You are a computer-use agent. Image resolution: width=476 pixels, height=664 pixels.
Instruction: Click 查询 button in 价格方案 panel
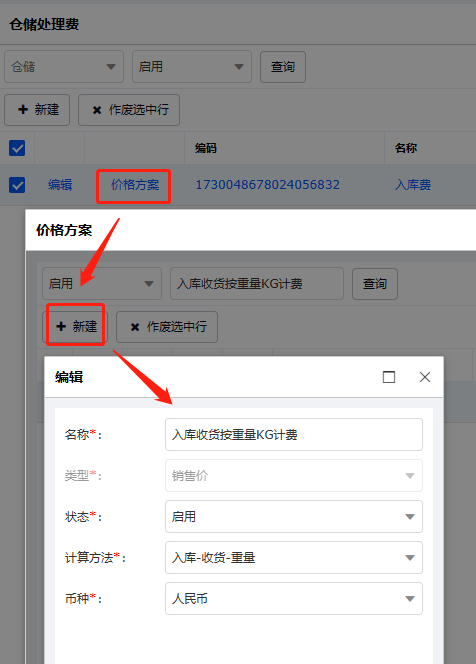click(375, 283)
